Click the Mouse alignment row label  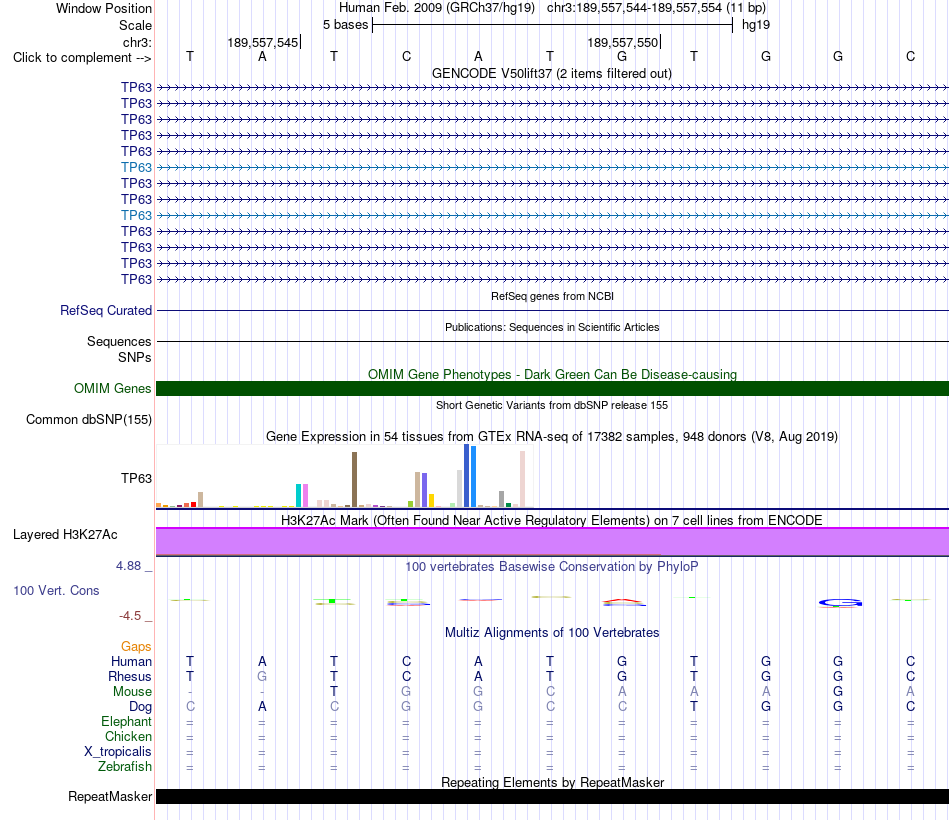click(132, 692)
